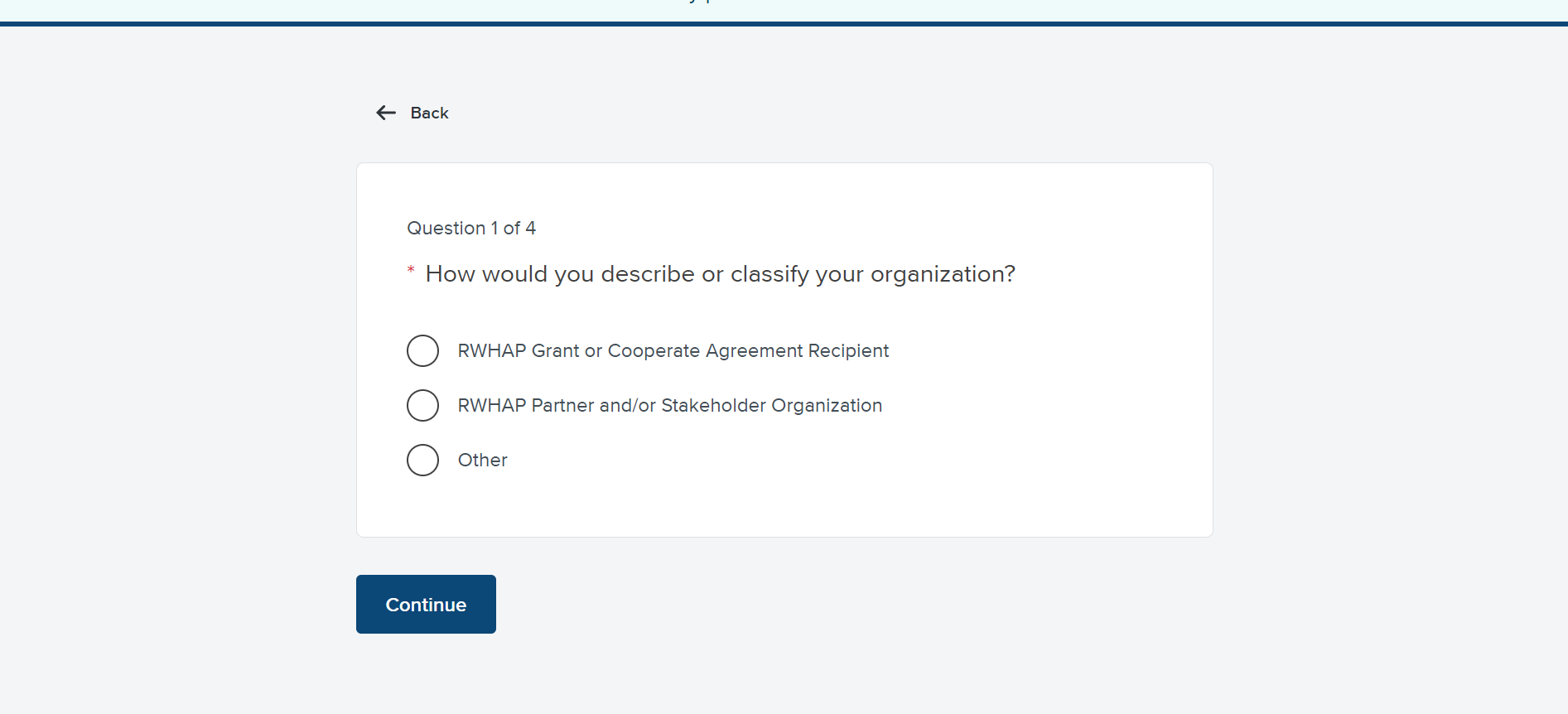Click the left-pointing back arrow icon
The width and height of the screenshot is (1568, 714).
[386, 113]
